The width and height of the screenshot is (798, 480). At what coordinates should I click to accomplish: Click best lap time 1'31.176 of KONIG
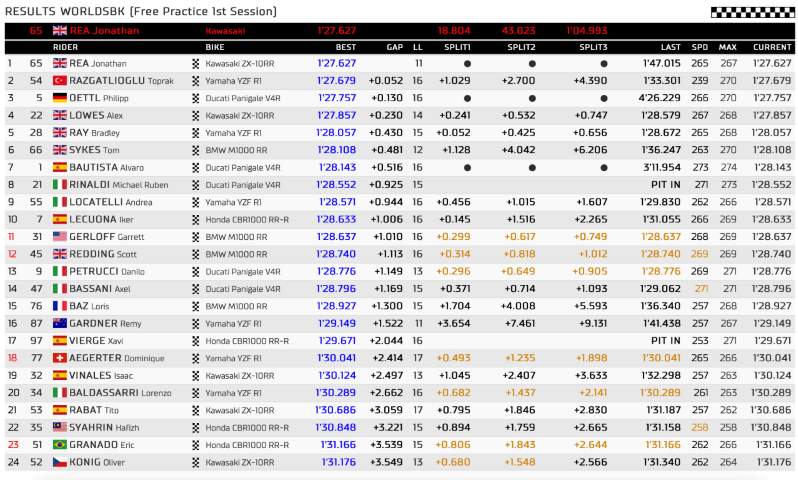(338, 462)
